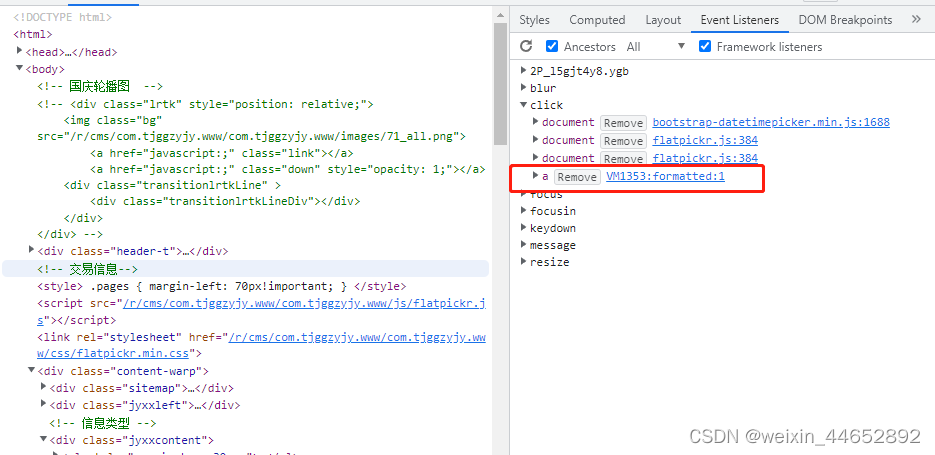Screen dimensions: 935x455
Task: Select the Event Listeners tab
Action: pyautogui.click(x=739, y=20)
